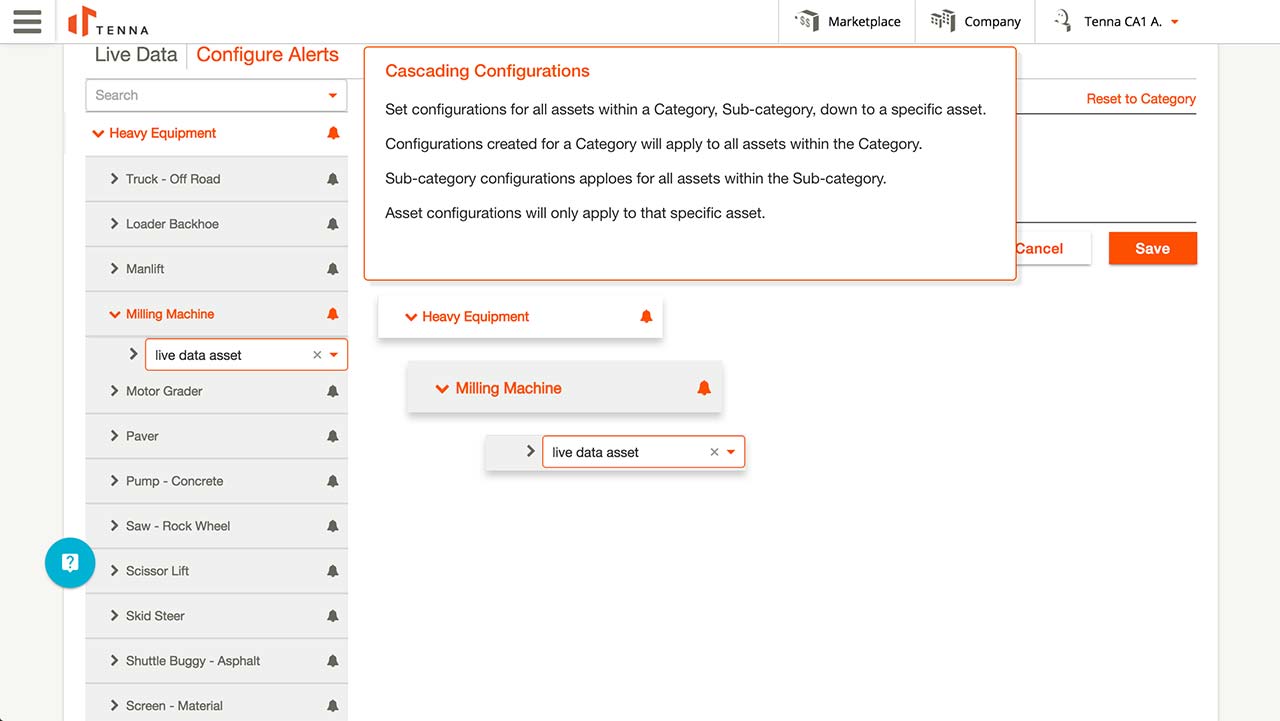Switch to the Live Data tab
1280x721 pixels.
coord(135,55)
